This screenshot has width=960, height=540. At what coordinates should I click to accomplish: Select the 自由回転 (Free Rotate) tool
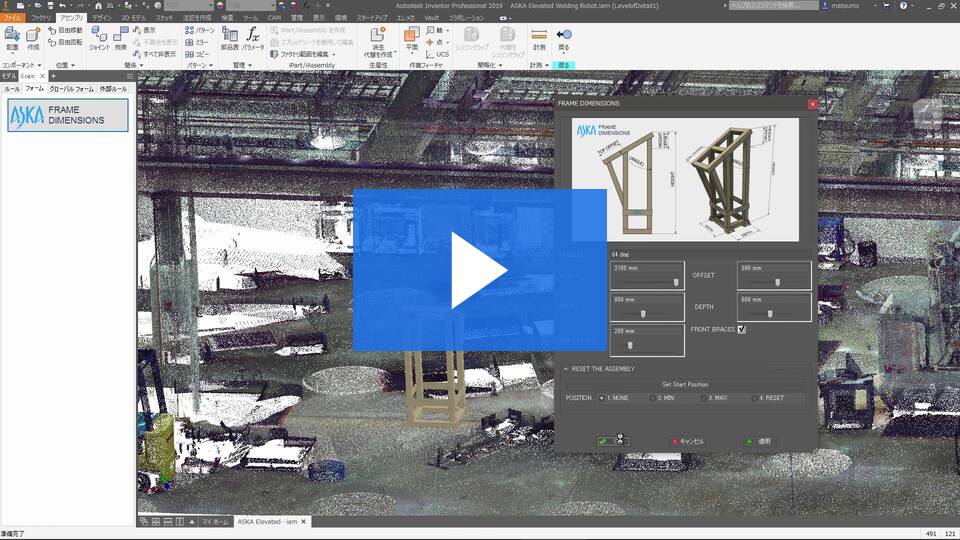pyautogui.click(x=66, y=42)
